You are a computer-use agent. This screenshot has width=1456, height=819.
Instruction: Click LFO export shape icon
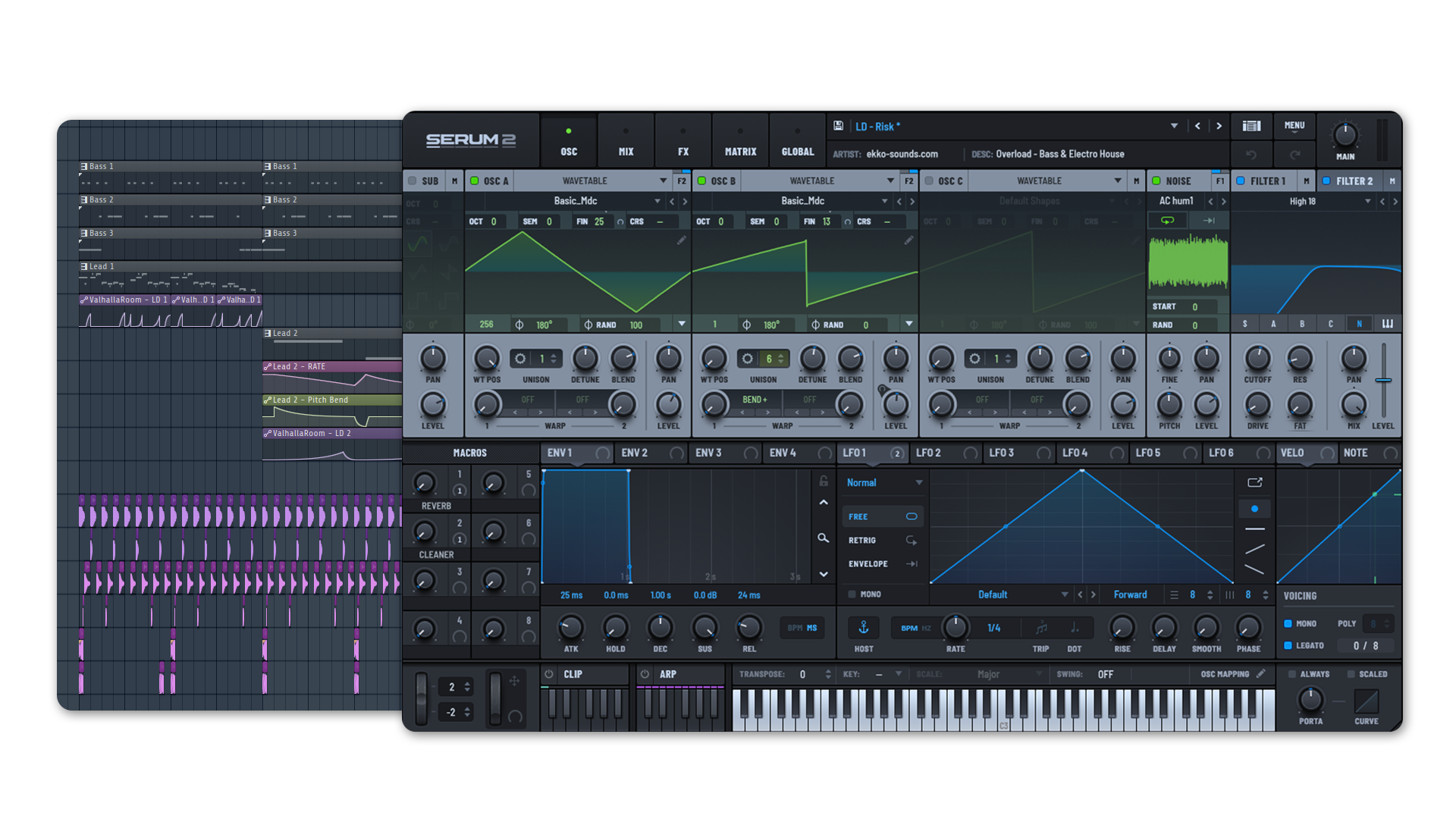pyautogui.click(x=1255, y=482)
